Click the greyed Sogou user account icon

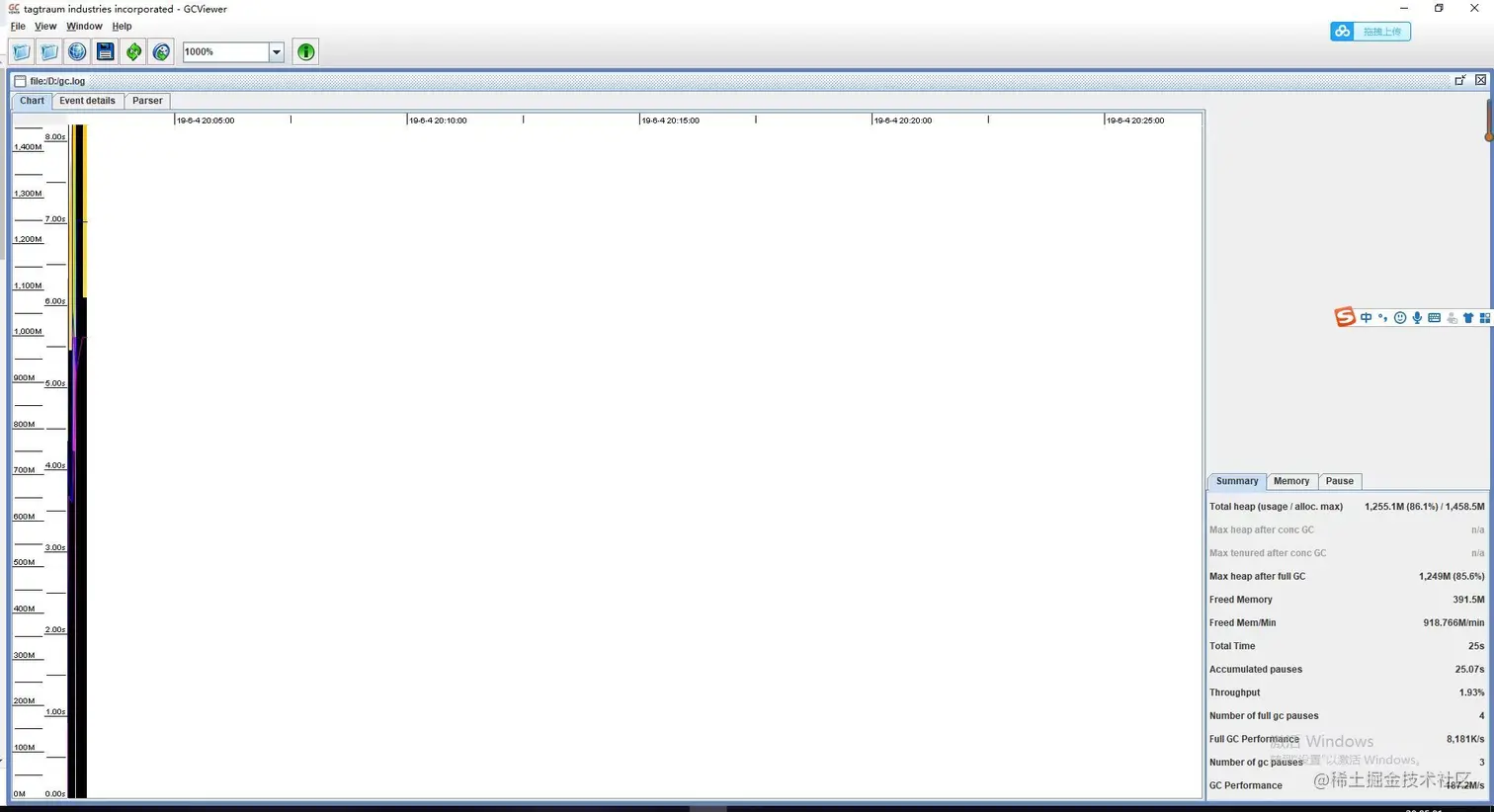1452,318
